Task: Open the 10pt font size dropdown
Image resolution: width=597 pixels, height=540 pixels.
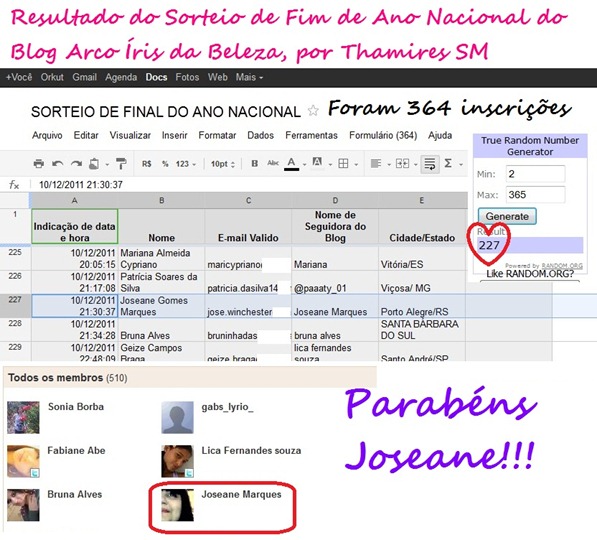Action: click(x=223, y=164)
